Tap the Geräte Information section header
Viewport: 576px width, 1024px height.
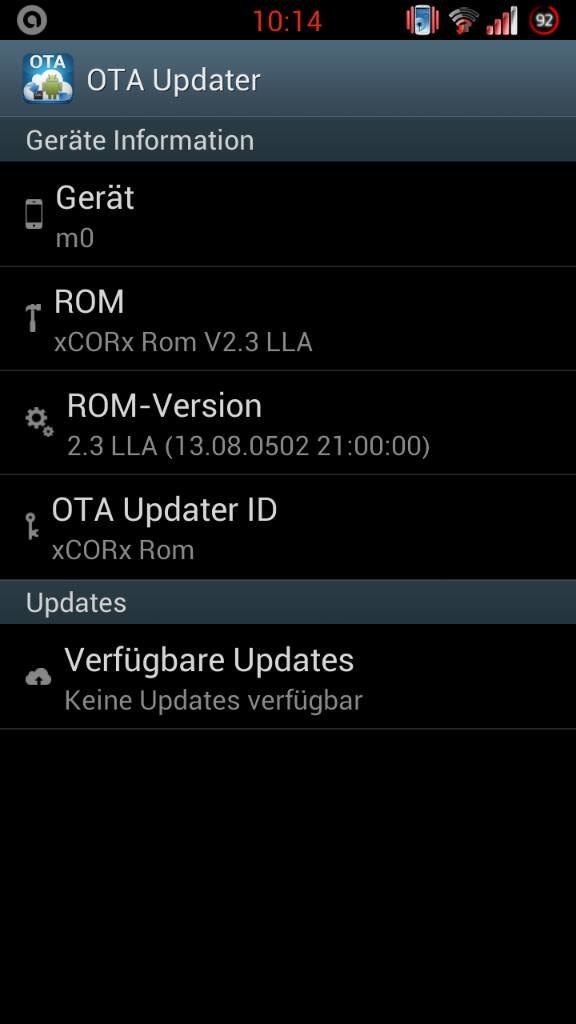[288, 140]
